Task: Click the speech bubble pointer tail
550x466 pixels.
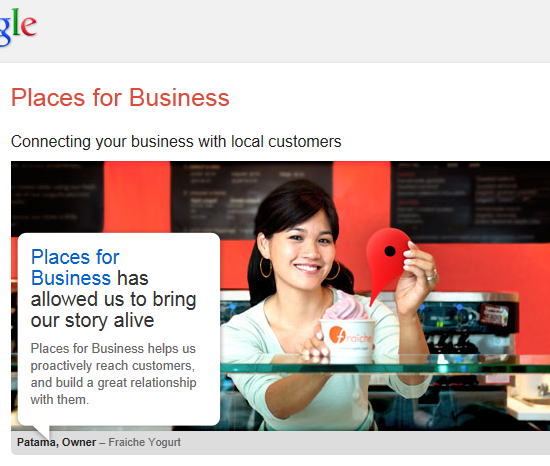Action: pyautogui.click(x=42, y=432)
